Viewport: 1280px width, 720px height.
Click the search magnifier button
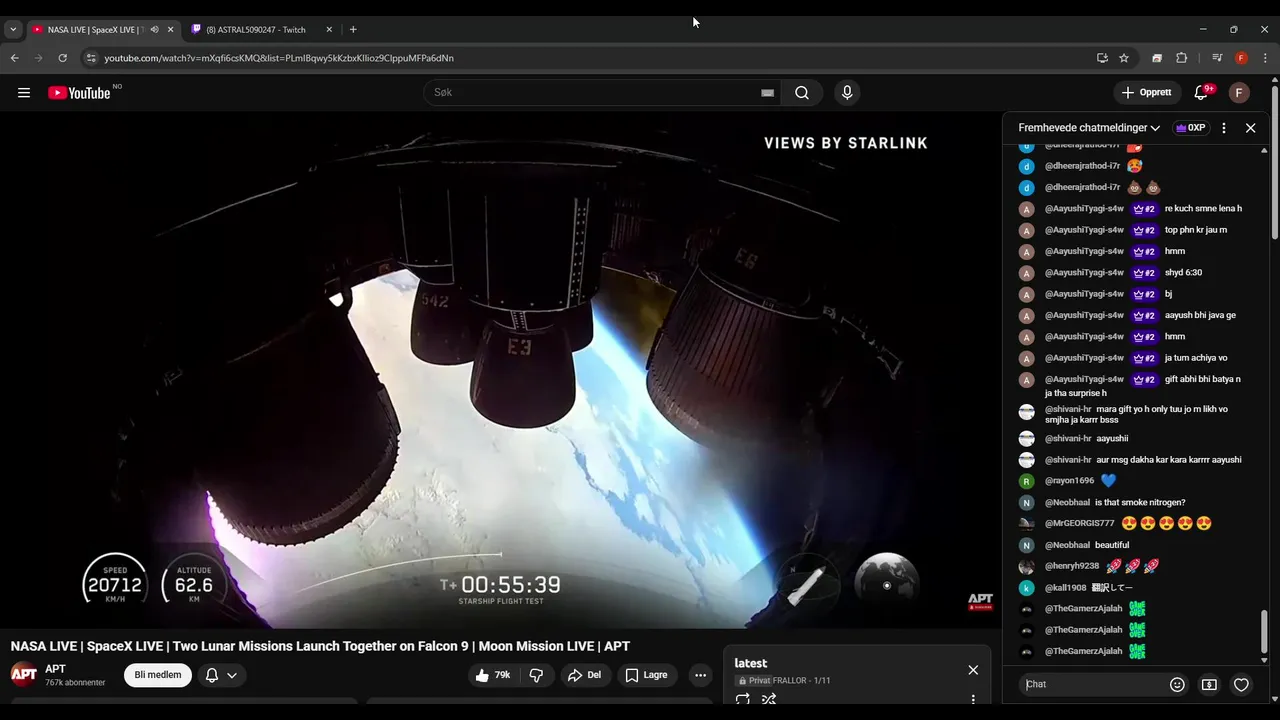[x=802, y=93]
